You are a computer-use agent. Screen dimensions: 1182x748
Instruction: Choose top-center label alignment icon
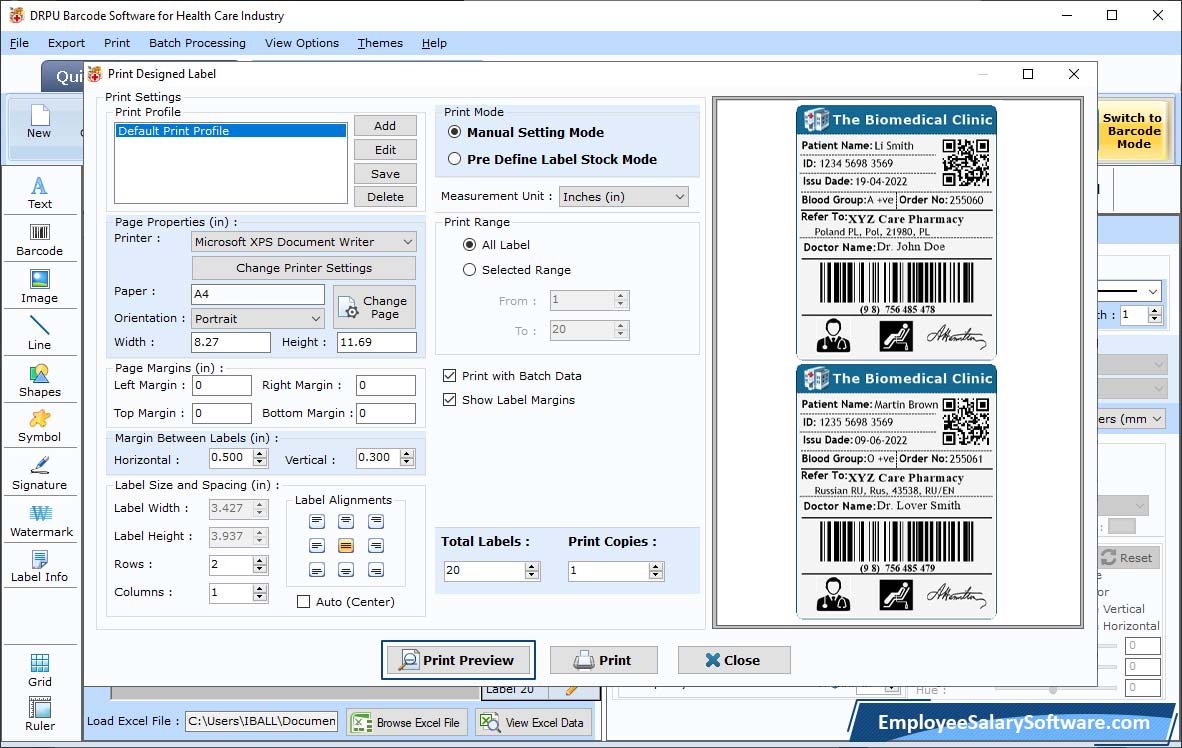(x=346, y=521)
